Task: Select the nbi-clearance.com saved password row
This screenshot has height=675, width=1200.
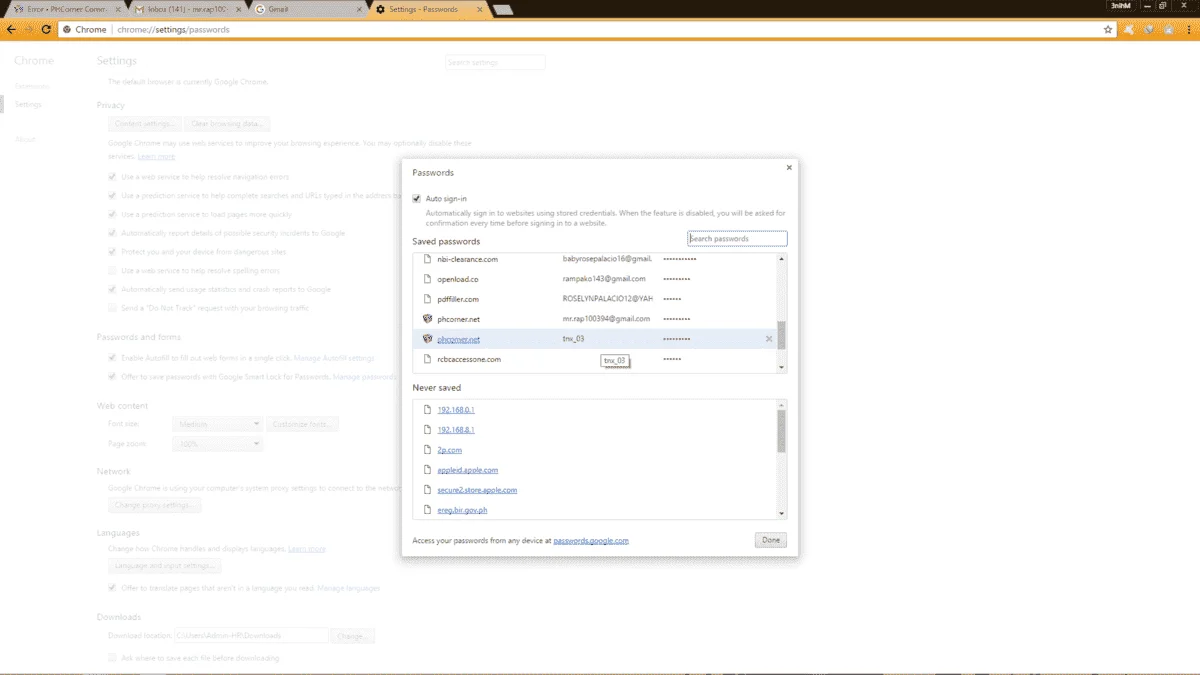Action: [x=595, y=259]
